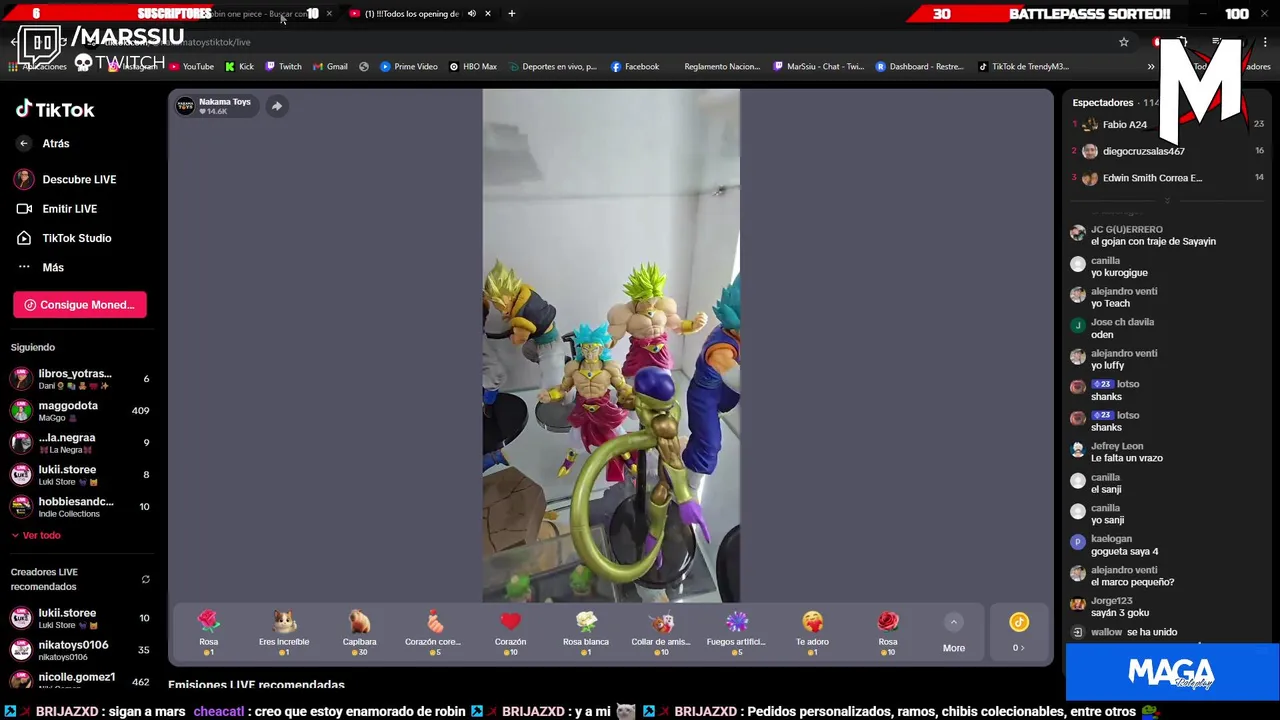
Task: Open lukii.storee under Siguiendo with 8 viewers
Action: pos(80,475)
